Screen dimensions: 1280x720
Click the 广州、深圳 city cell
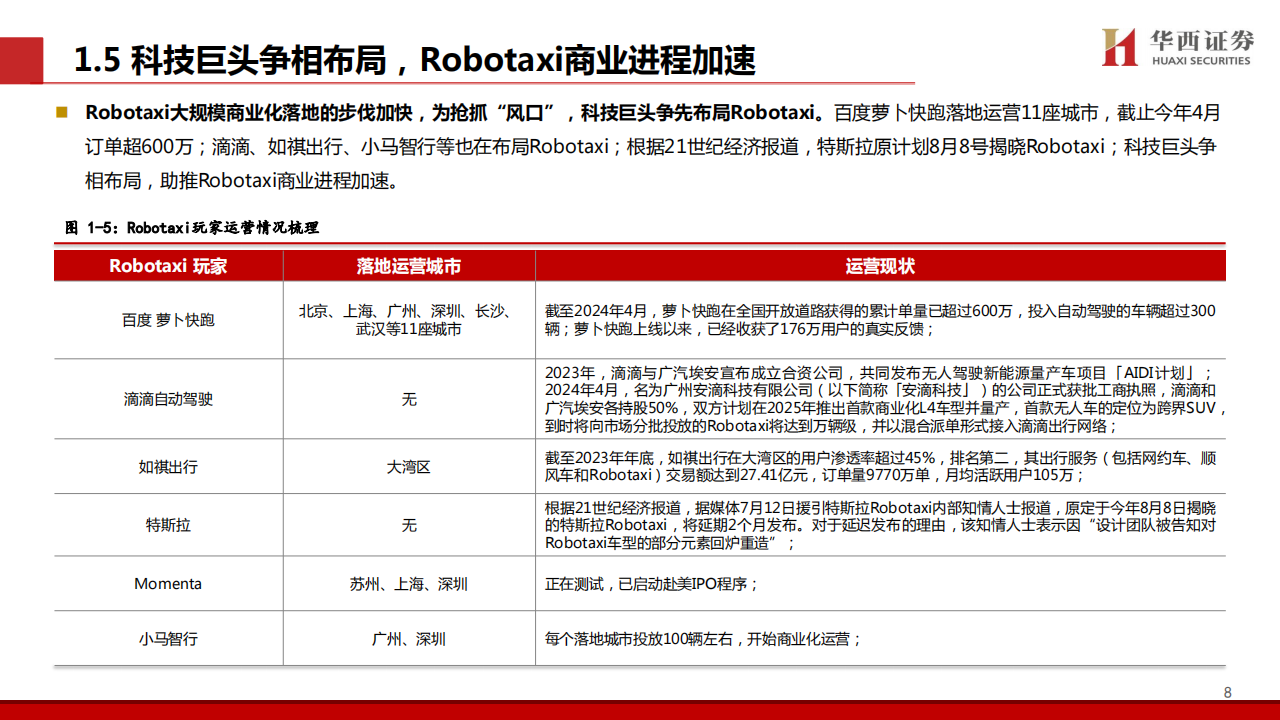(409, 638)
